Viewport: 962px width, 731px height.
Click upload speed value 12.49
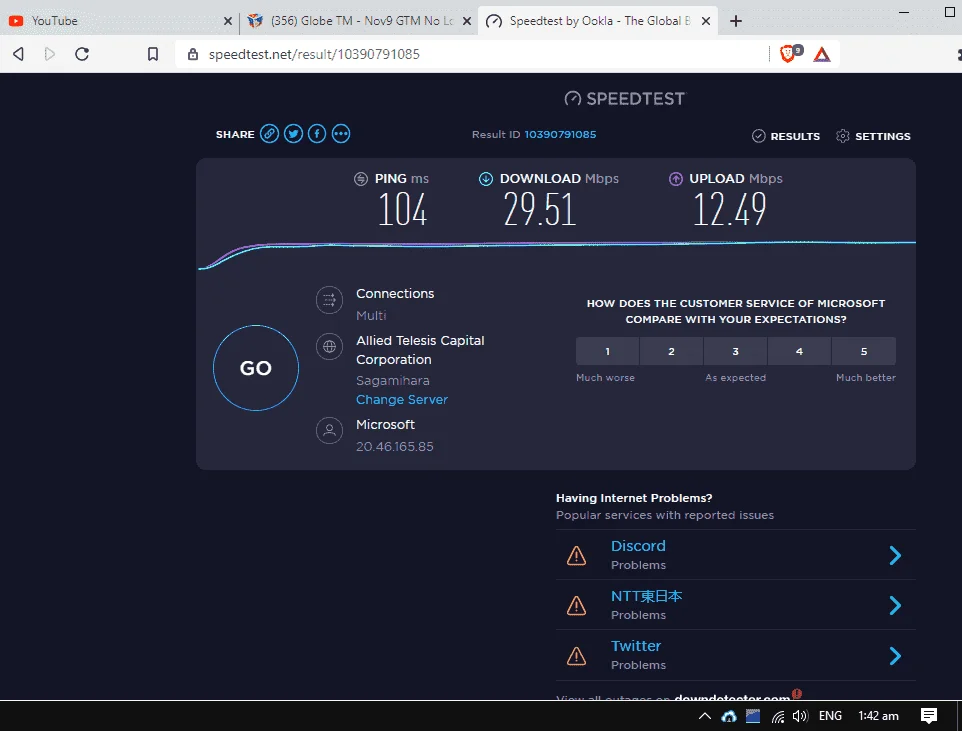coord(729,209)
